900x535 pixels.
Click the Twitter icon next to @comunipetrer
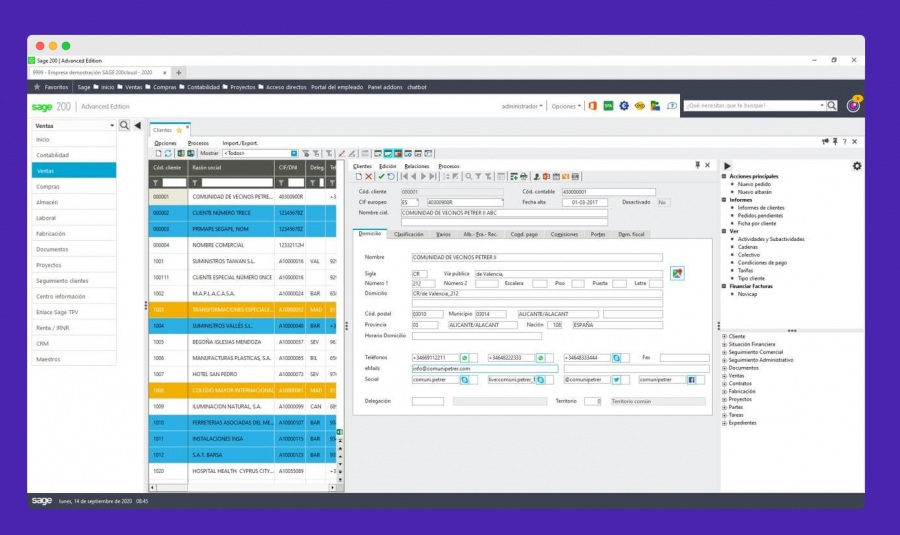(x=616, y=380)
